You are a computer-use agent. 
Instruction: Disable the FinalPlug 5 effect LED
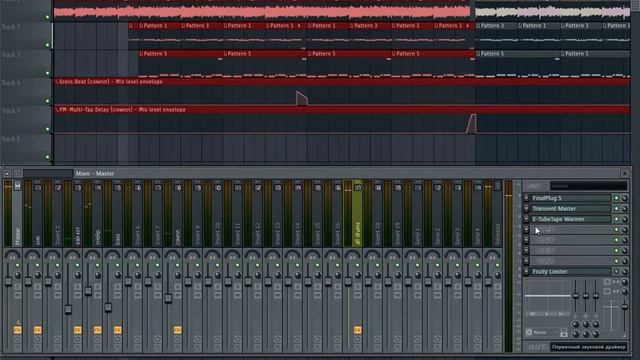click(x=616, y=198)
